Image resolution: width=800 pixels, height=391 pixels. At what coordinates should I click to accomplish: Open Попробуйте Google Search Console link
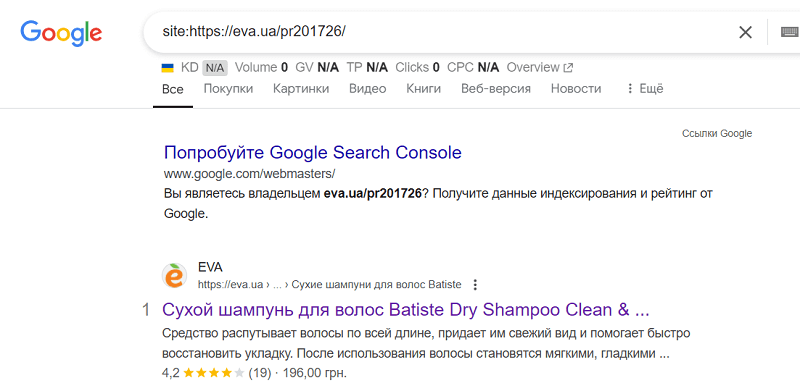coord(313,152)
